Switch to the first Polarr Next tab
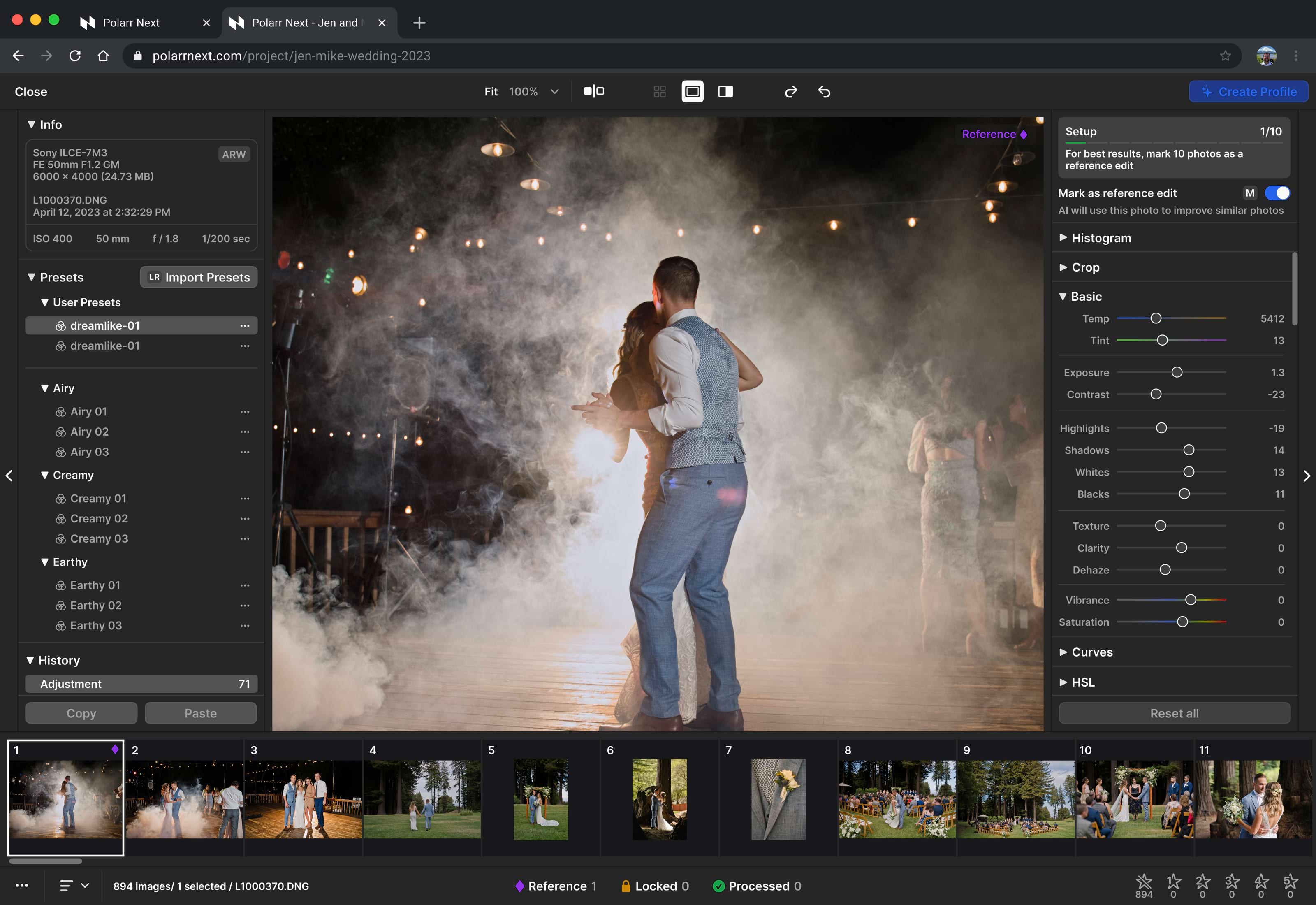The image size is (1316, 905). click(x=132, y=23)
